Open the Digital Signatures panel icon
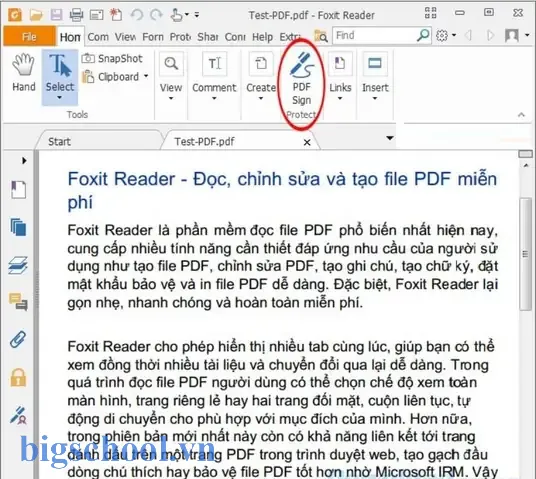 pyautogui.click(x=18, y=415)
